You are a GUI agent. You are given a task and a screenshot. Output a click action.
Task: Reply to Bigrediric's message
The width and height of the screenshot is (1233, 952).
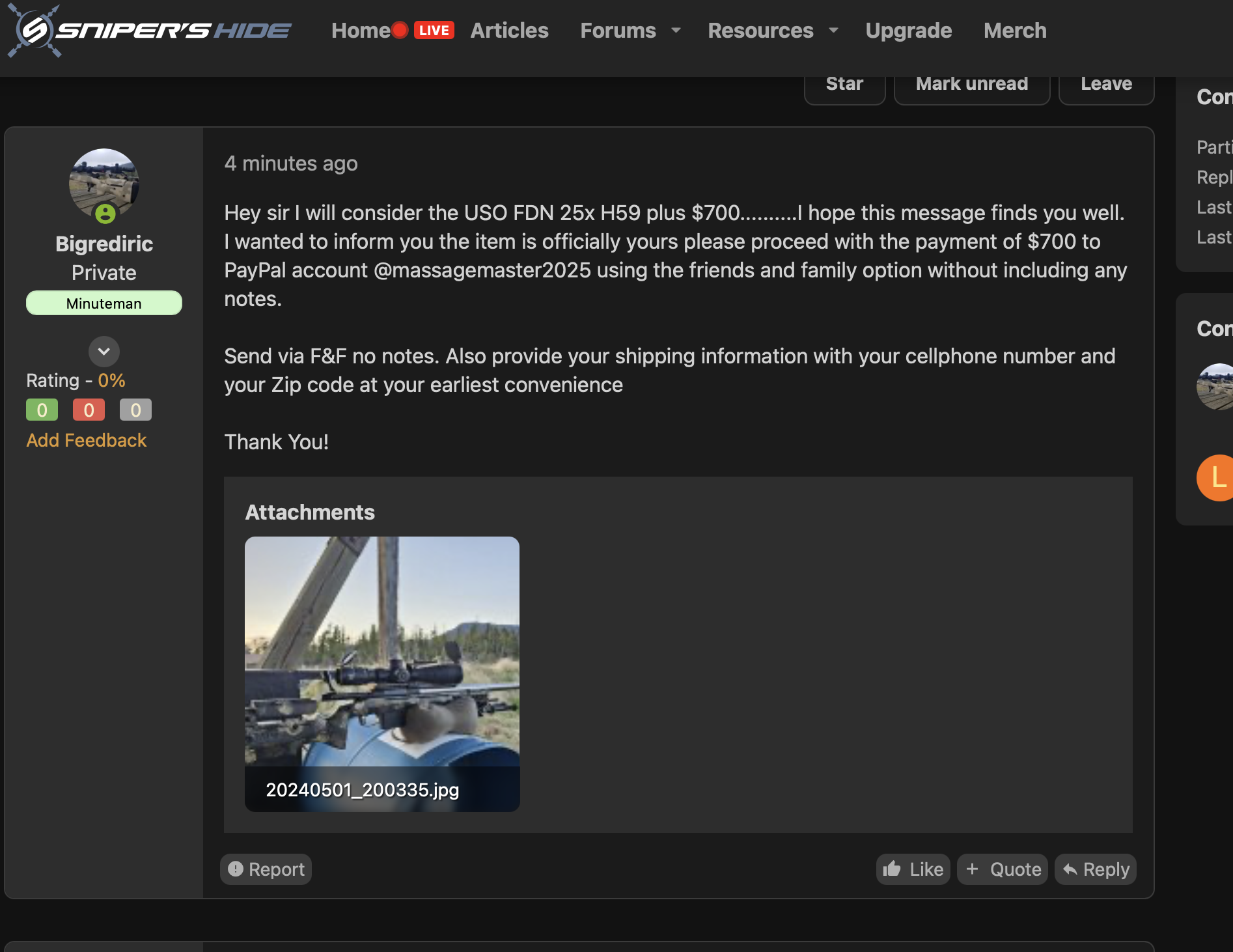(x=1096, y=869)
